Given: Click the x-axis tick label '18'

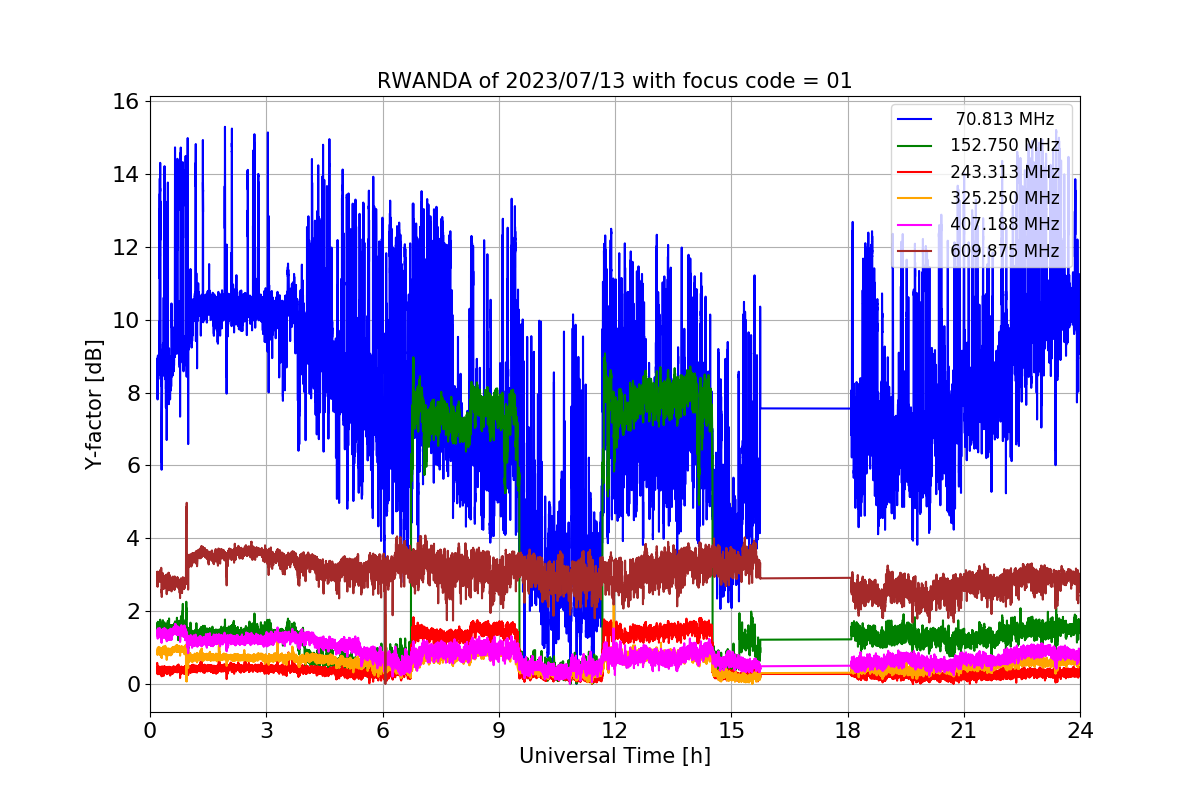Looking at the screenshot, I should pyautogui.click(x=847, y=730).
